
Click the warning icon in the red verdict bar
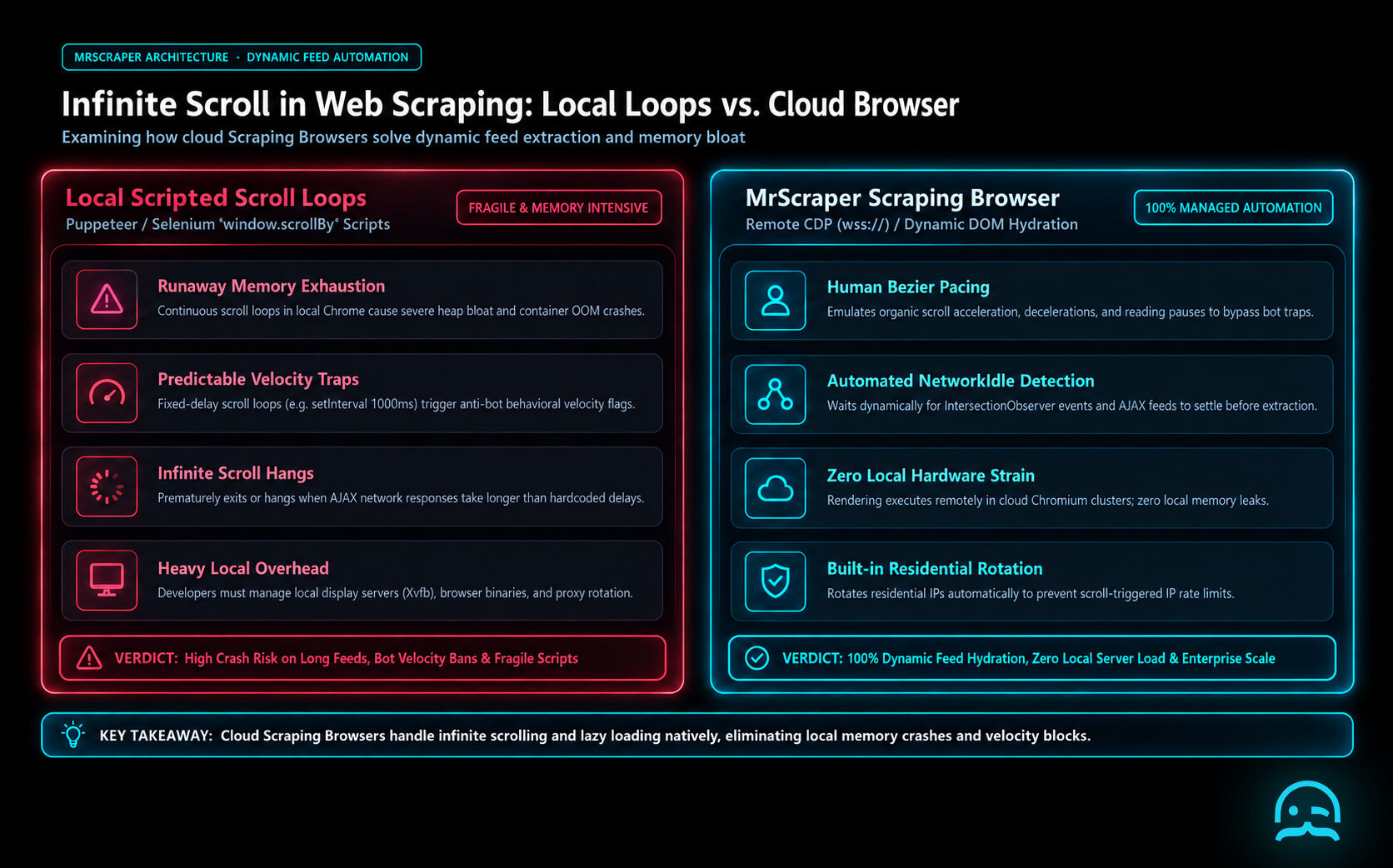click(x=89, y=658)
